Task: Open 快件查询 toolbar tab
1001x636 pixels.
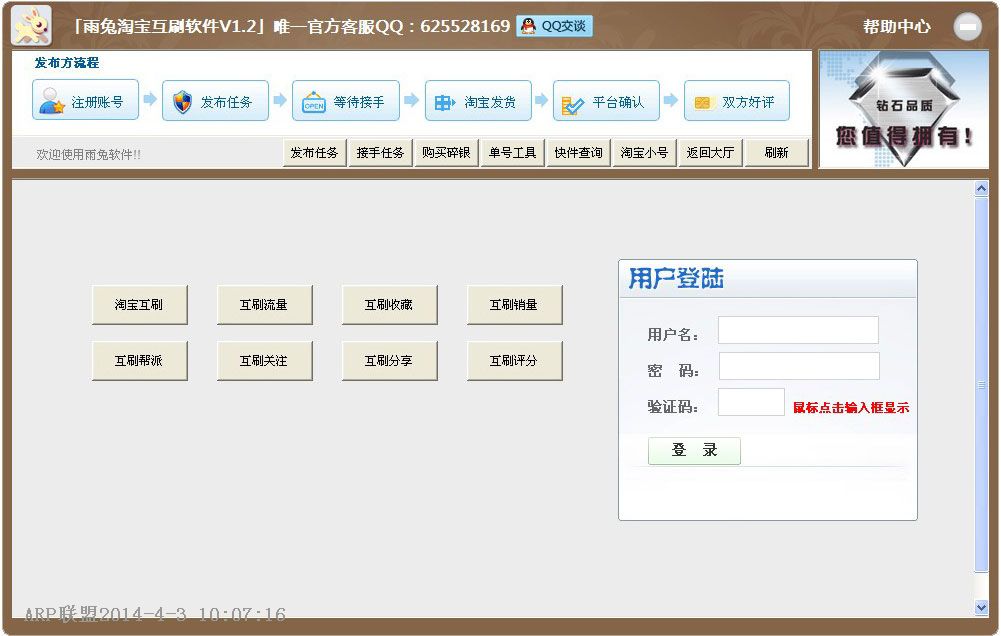Action: coord(578,153)
